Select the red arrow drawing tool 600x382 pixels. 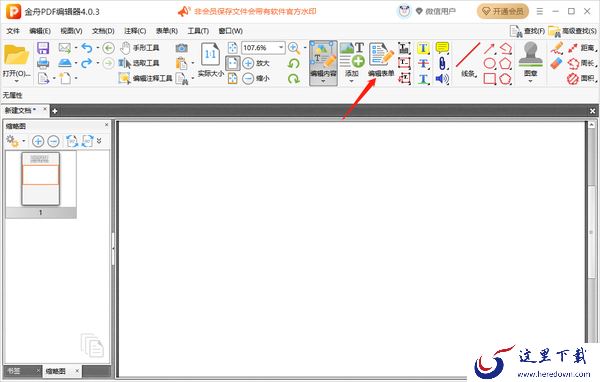[x=489, y=48]
